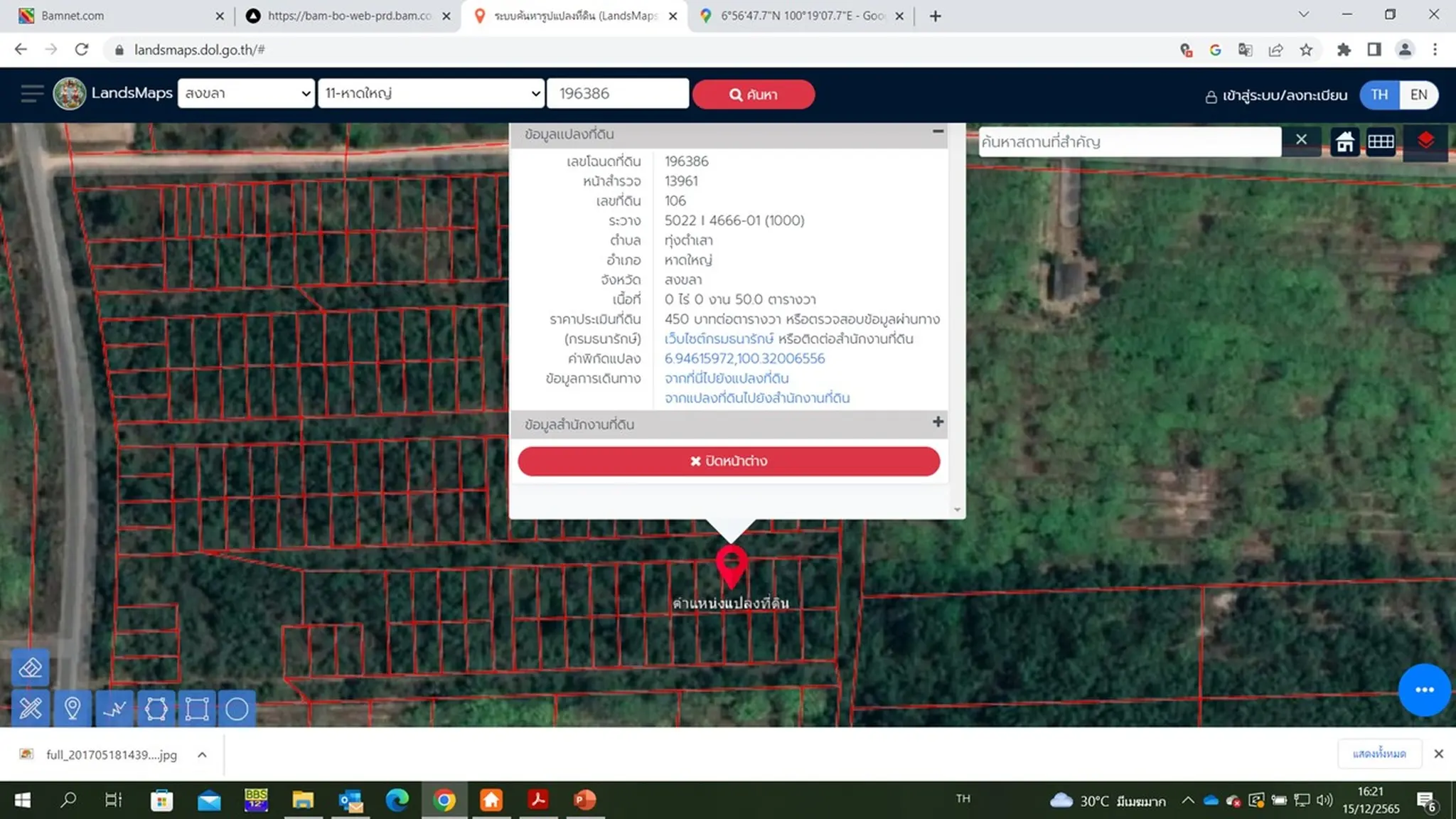Select the crossed ruler measure tool

31,708
